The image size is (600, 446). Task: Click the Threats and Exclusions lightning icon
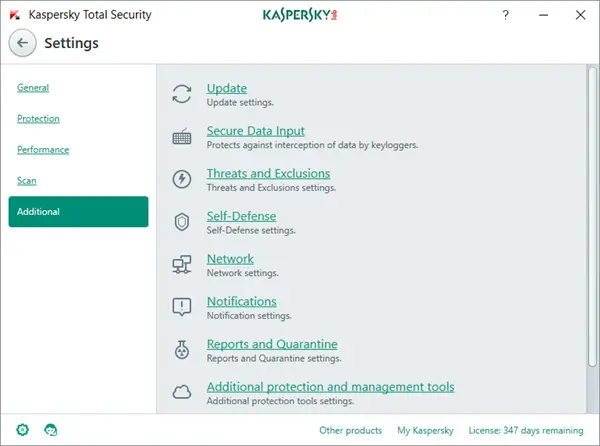[182, 179]
